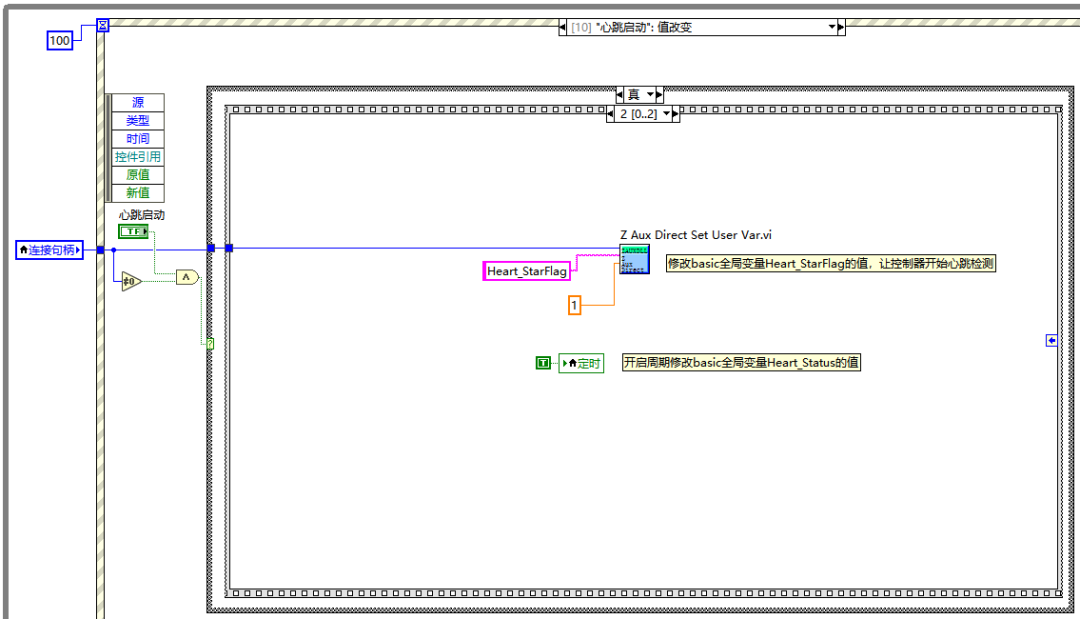Screen dimensions: 1080x619
Task: Select the 心跳启动 boolean TF terminal
Action: point(131,231)
